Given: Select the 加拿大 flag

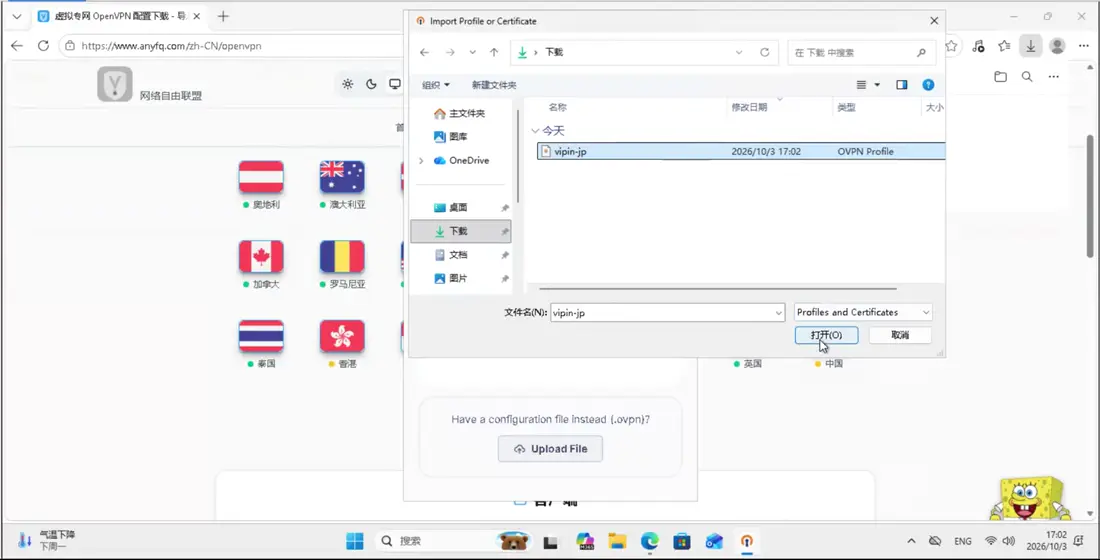Looking at the screenshot, I should coord(261,257).
